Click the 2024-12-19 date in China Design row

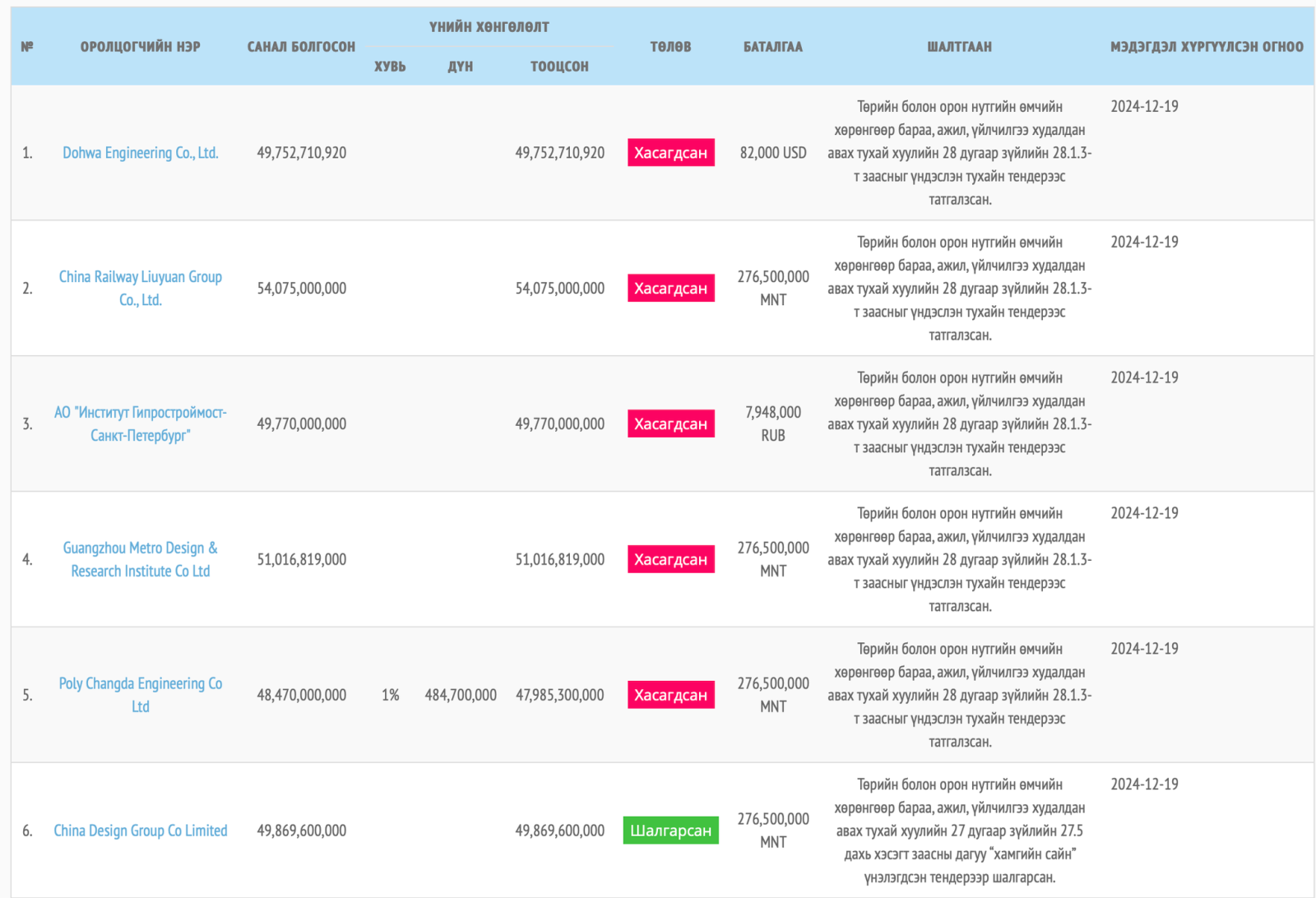(1145, 785)
